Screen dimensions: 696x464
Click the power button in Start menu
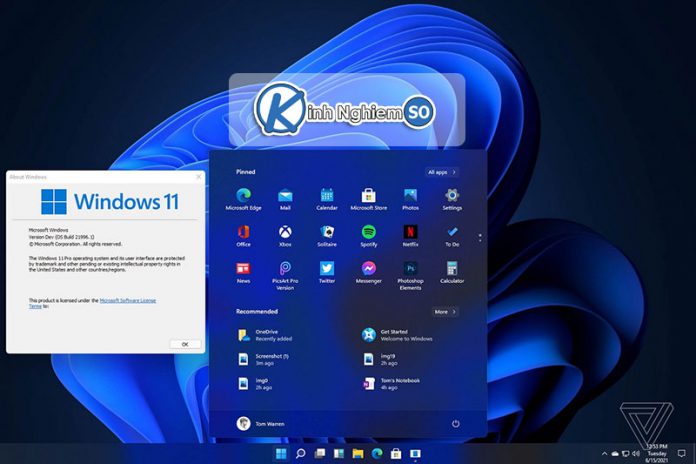455,424
